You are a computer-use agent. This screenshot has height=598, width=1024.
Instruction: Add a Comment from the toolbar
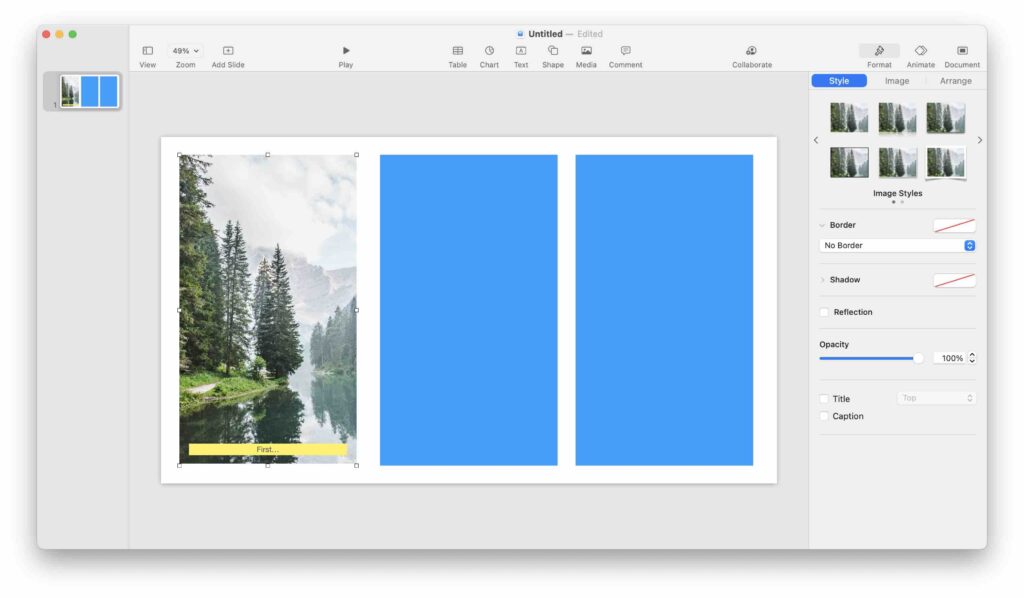pos(625,51)
